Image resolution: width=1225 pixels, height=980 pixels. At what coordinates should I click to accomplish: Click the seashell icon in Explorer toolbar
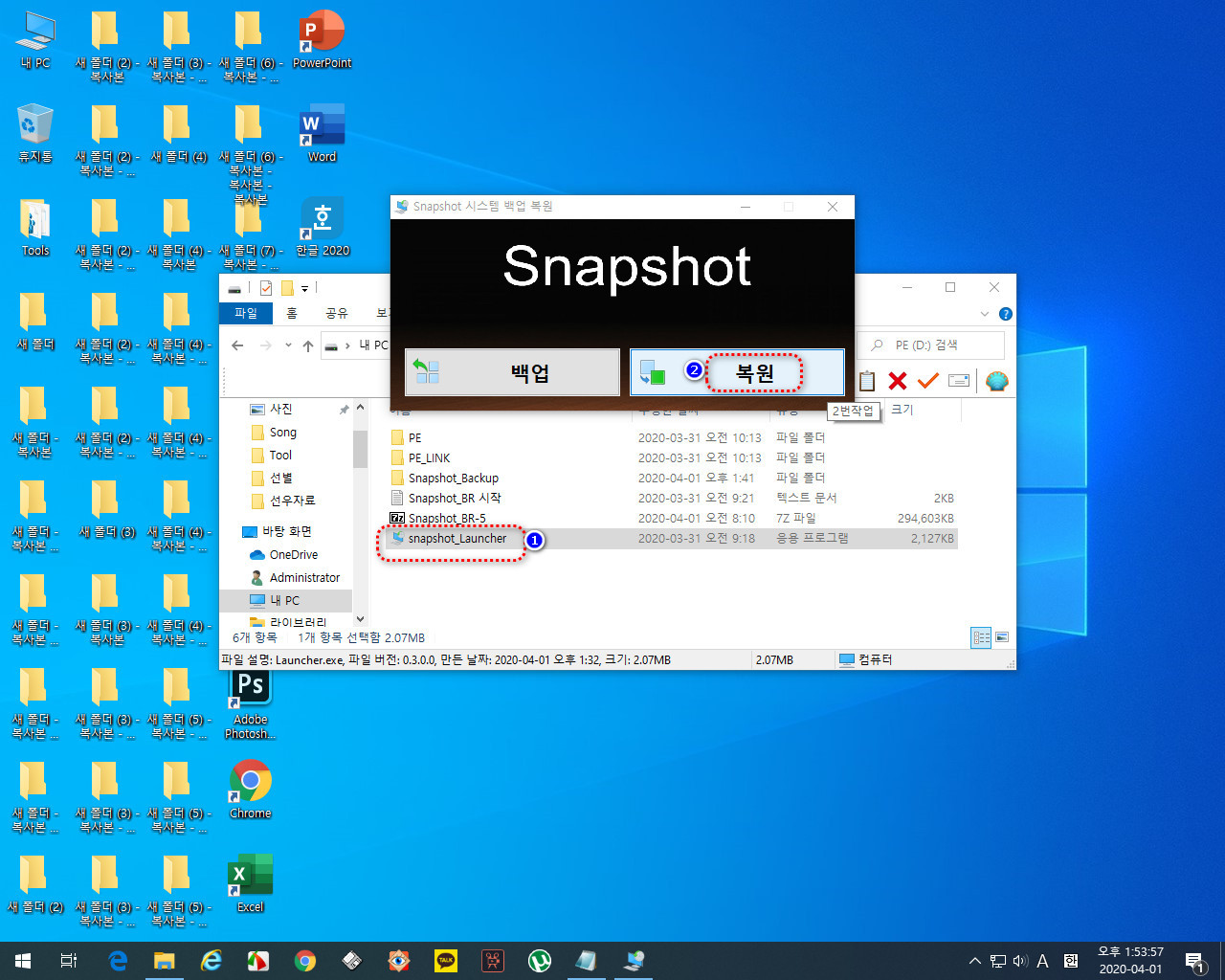point(997,381)
